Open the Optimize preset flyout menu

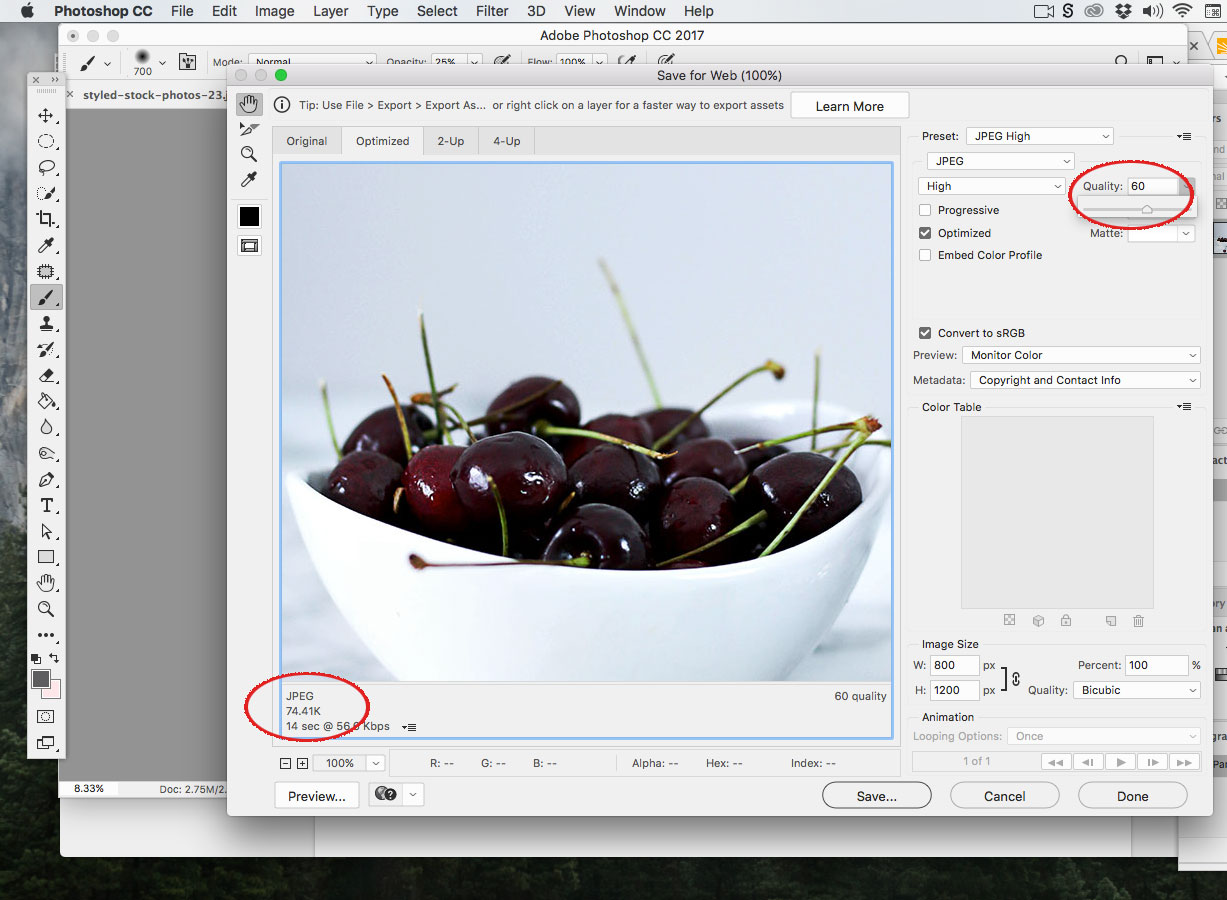[1184, 136]
